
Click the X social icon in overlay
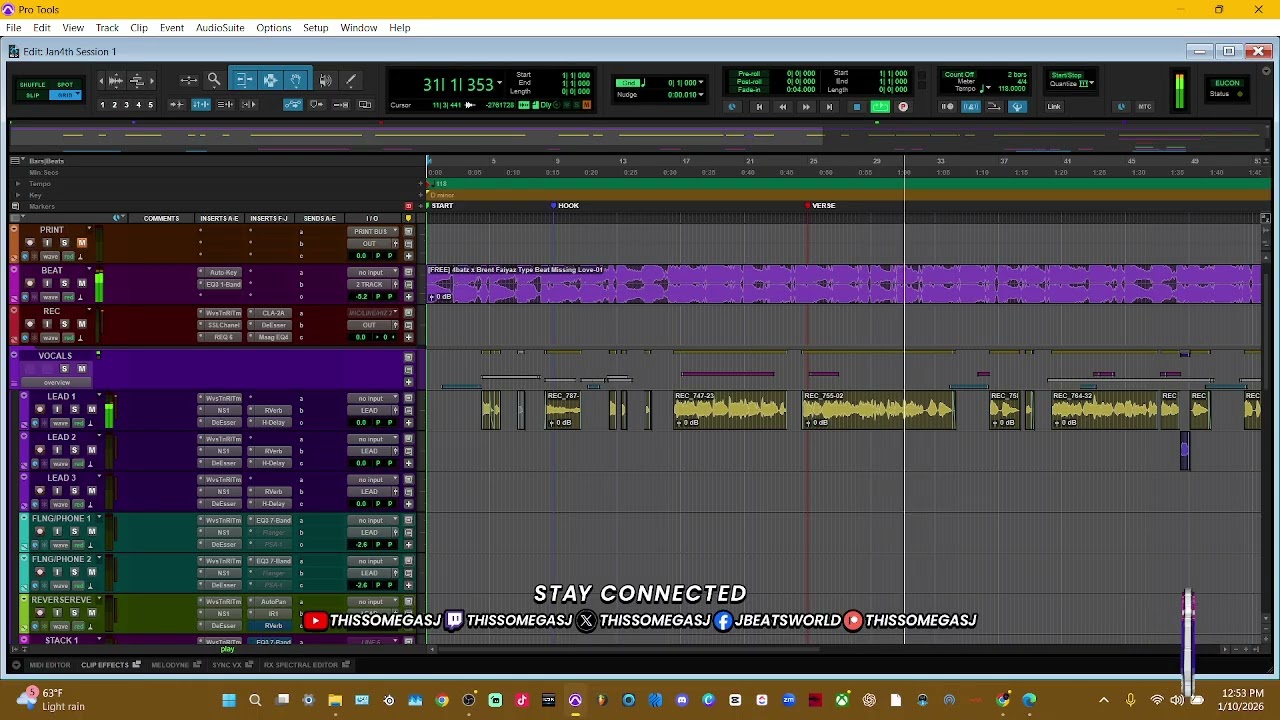coord(586,620)
